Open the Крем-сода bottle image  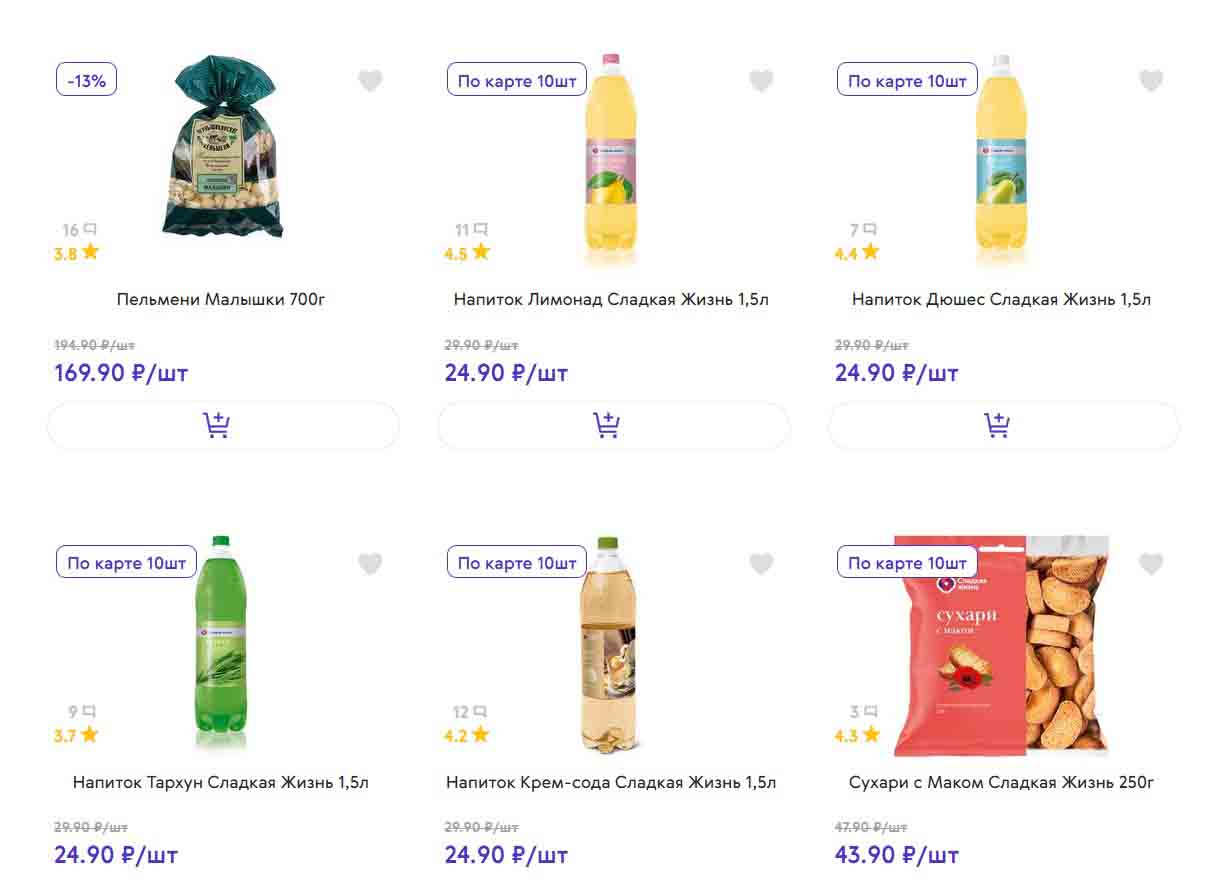(607, 645)
